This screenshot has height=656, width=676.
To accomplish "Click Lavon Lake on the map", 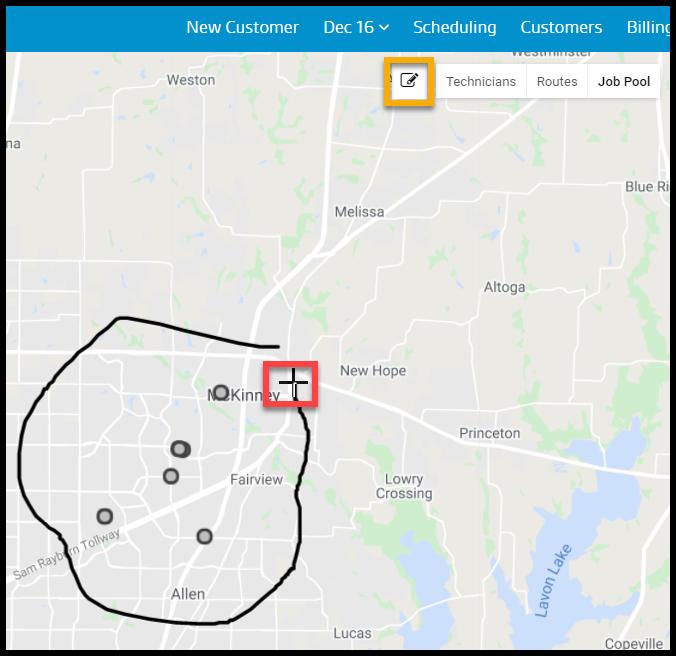I will click(554, 580).
